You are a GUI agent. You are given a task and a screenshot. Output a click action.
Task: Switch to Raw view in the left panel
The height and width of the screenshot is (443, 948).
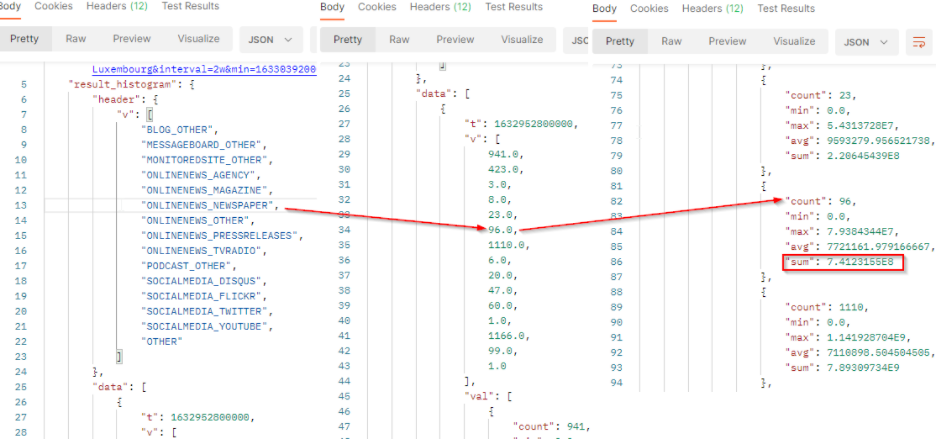(76, 39)
